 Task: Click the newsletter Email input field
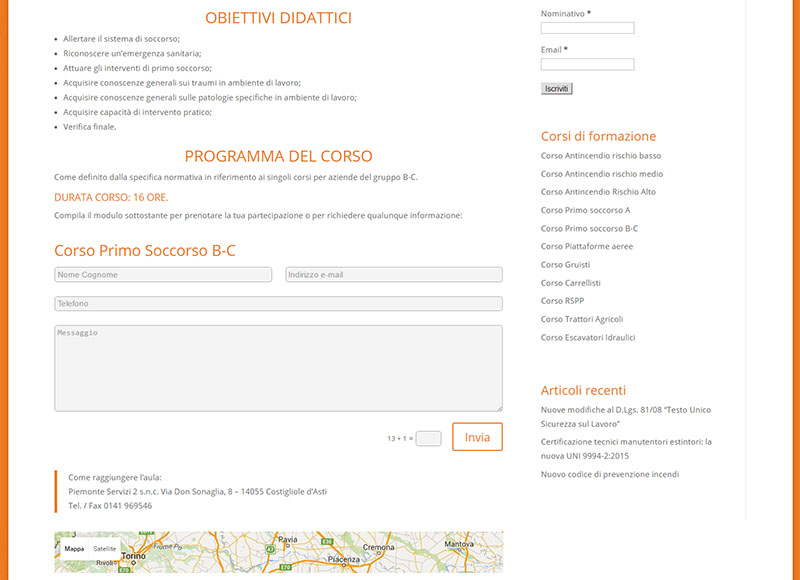coord(587,64)
